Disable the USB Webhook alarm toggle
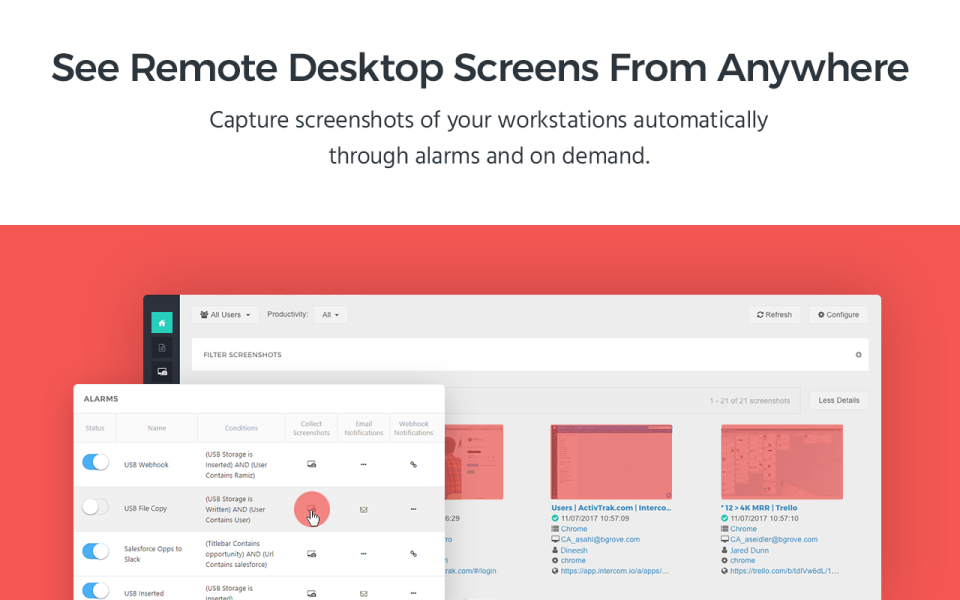 coord(96,462)
